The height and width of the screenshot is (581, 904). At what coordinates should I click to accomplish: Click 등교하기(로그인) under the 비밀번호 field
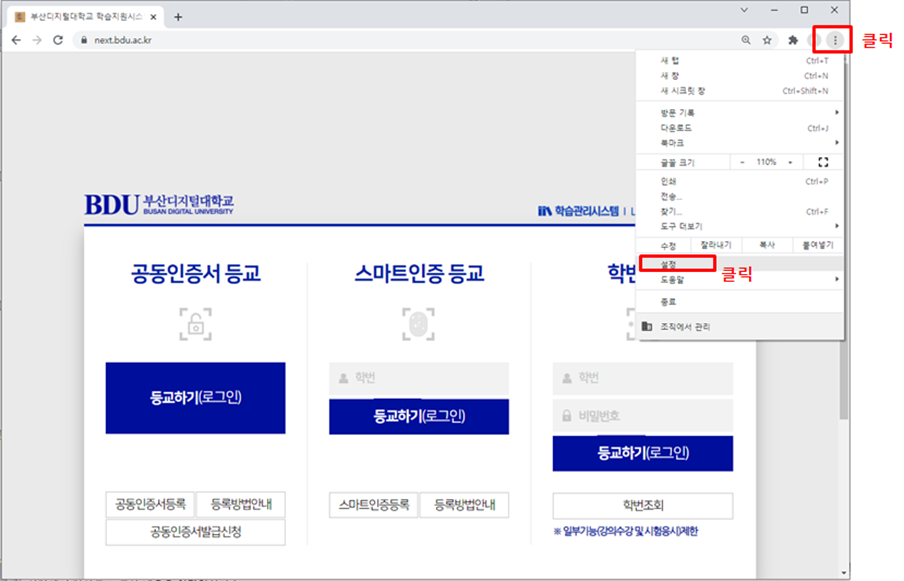click(643, 453)
